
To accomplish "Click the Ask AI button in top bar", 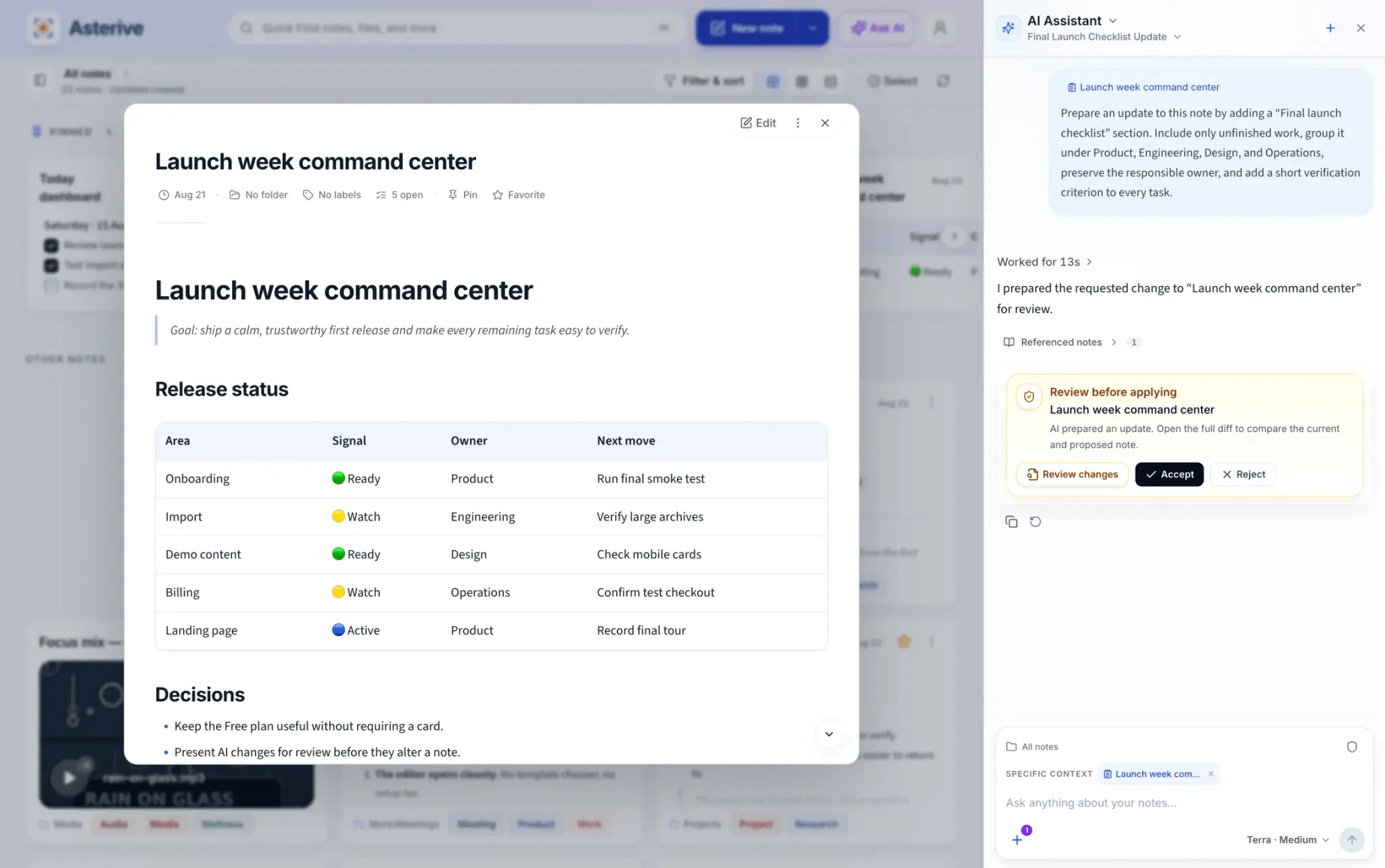I will tap(878, 28).
